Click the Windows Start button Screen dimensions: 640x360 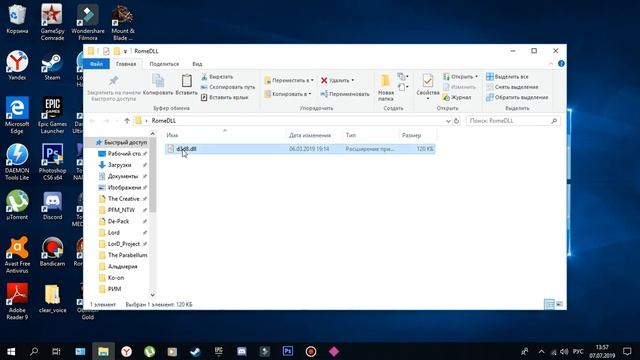point(11,351)
